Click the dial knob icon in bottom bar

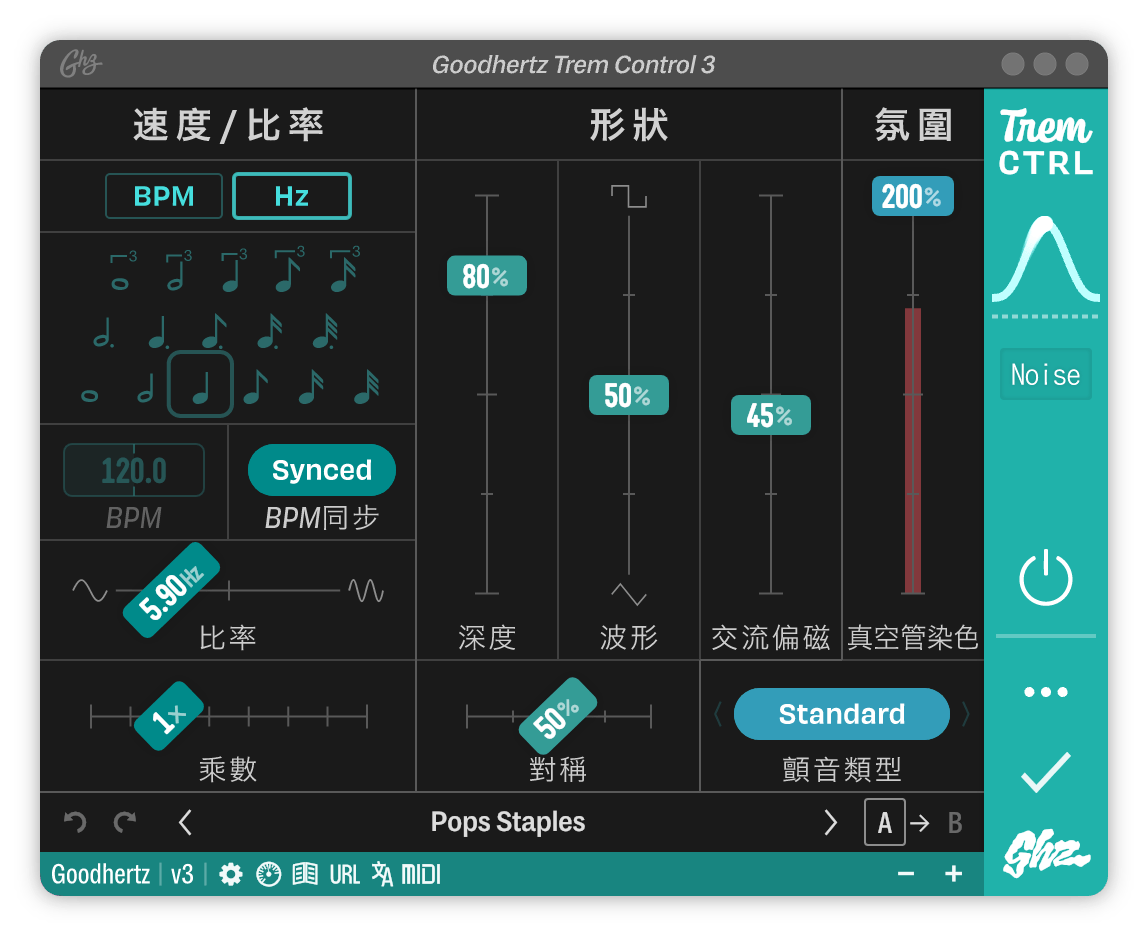pyautogui.click(x=269, y=874)
